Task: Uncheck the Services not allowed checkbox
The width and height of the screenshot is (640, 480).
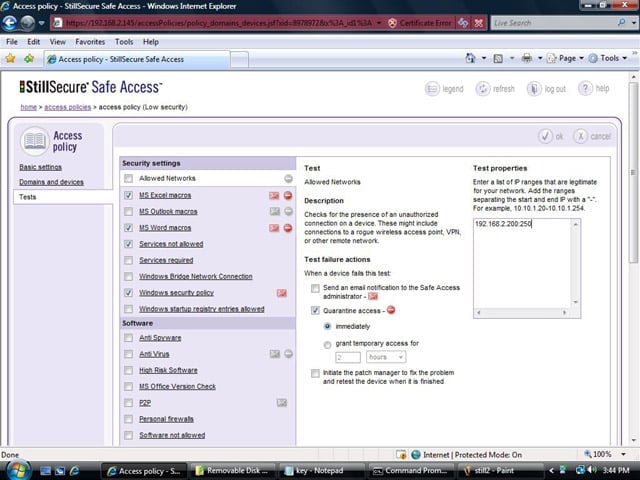Action: coord(129,244)
